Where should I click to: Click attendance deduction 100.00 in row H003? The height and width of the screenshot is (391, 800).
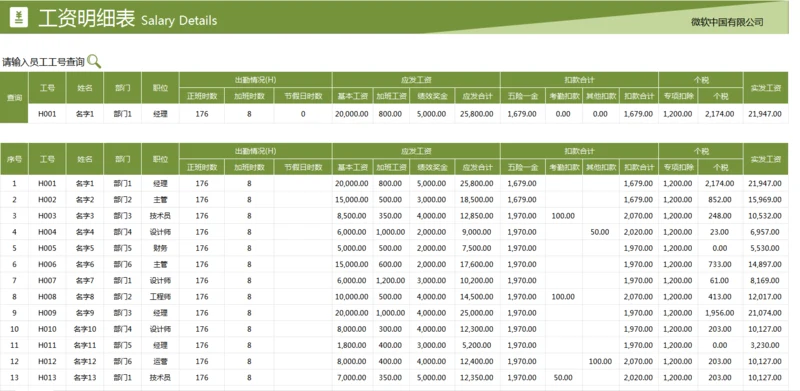tap(563, 216)
